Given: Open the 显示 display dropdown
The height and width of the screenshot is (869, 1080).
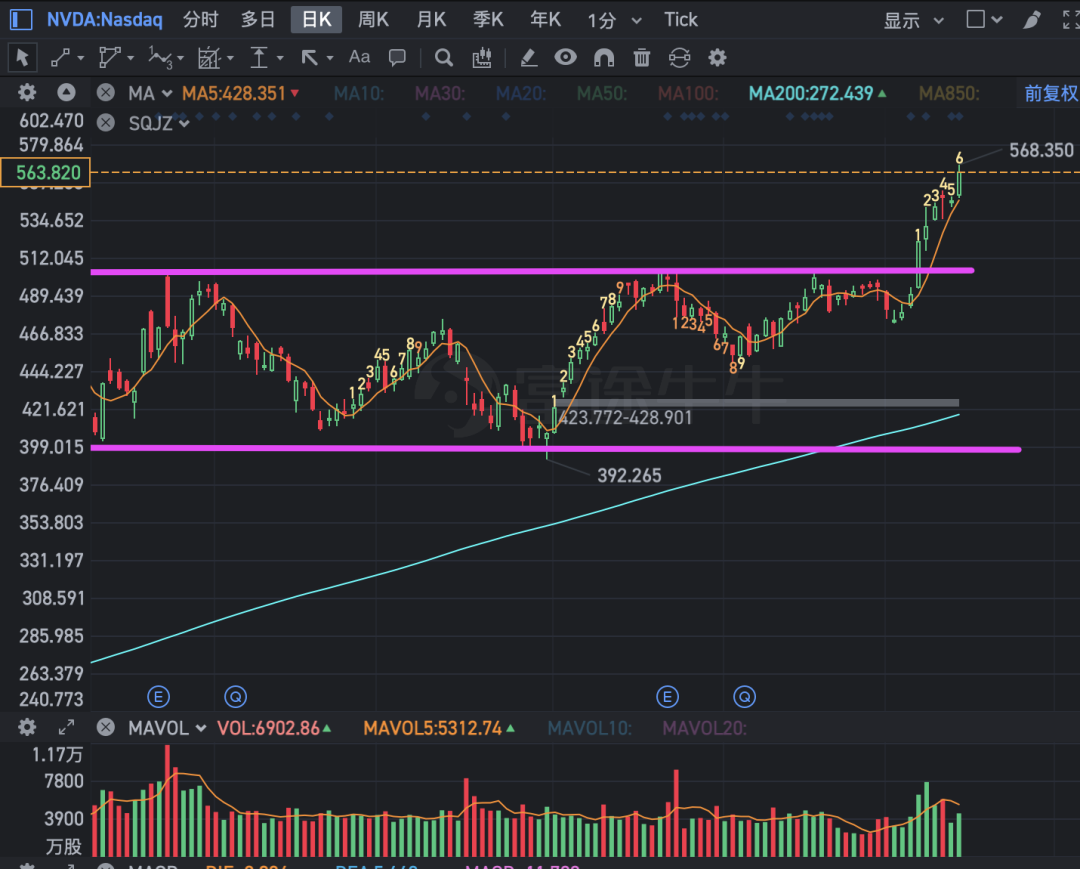Looking at the screenshot, I should point(913,20).
